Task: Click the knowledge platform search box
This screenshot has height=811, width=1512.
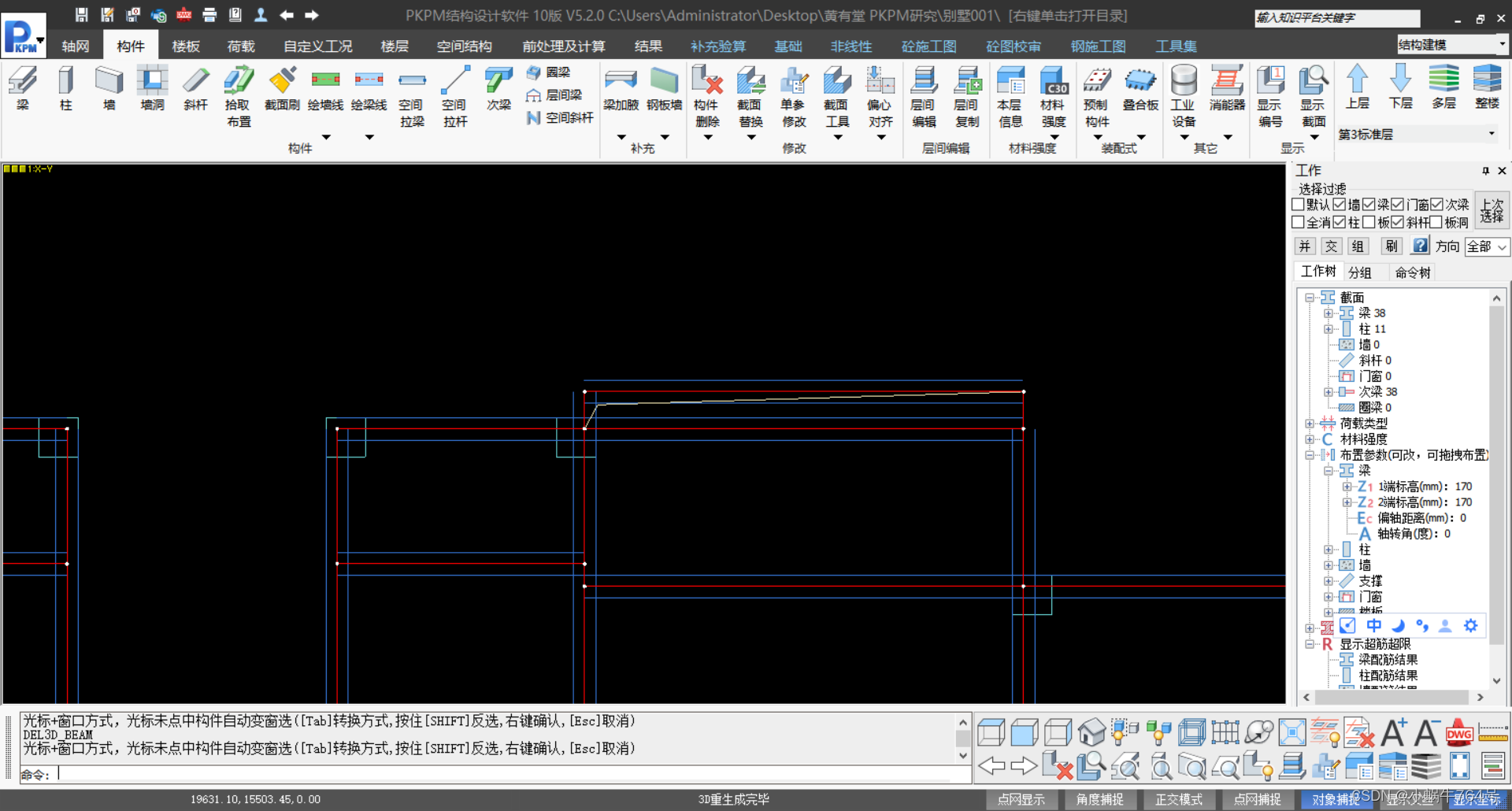Action: [x=1337, y=17]
